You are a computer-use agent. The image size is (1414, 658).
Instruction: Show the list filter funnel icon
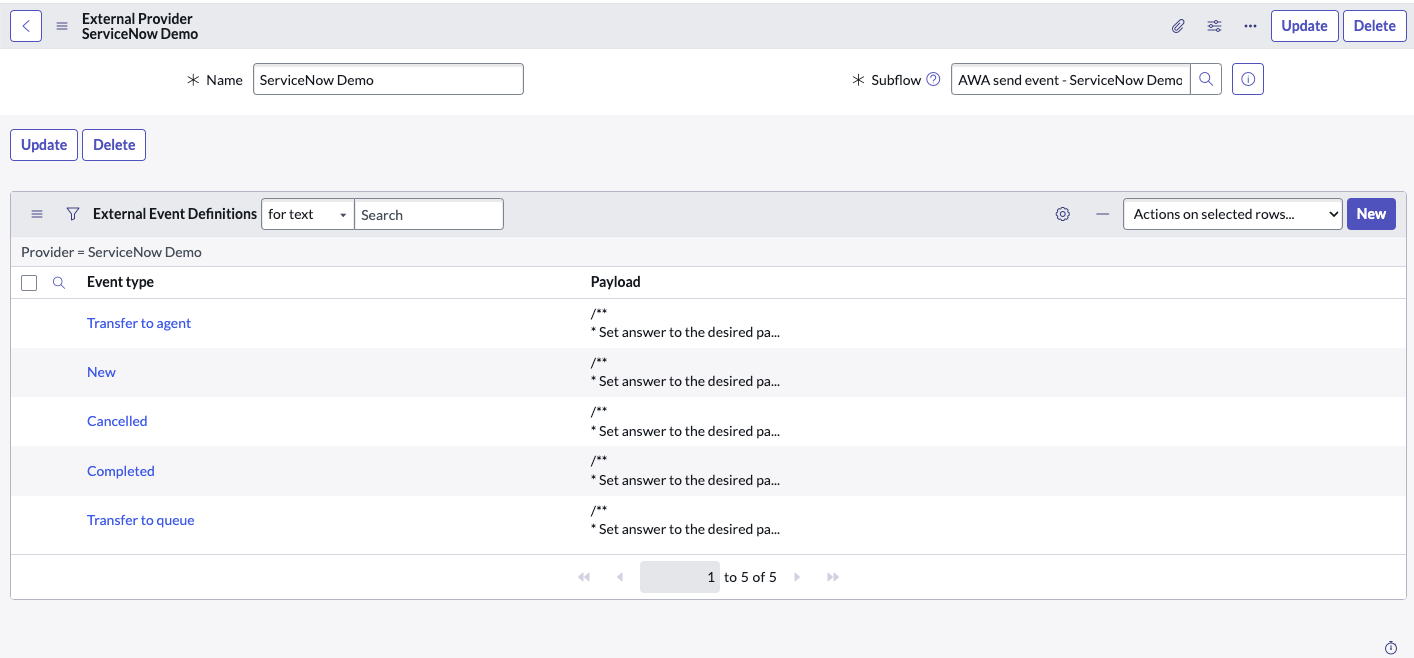(x=72, y=214)
